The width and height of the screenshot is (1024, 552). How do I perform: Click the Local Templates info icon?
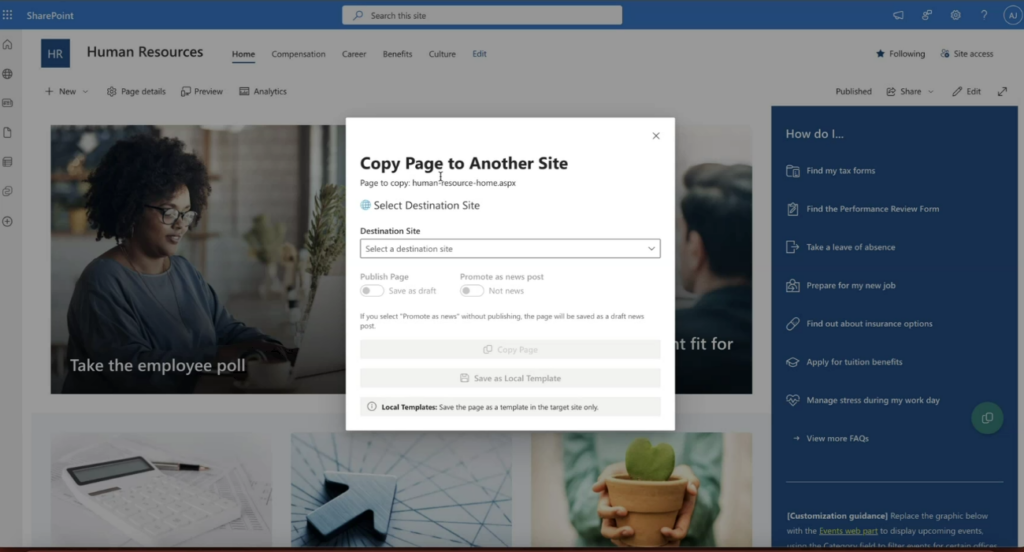[x=372, y=406]
